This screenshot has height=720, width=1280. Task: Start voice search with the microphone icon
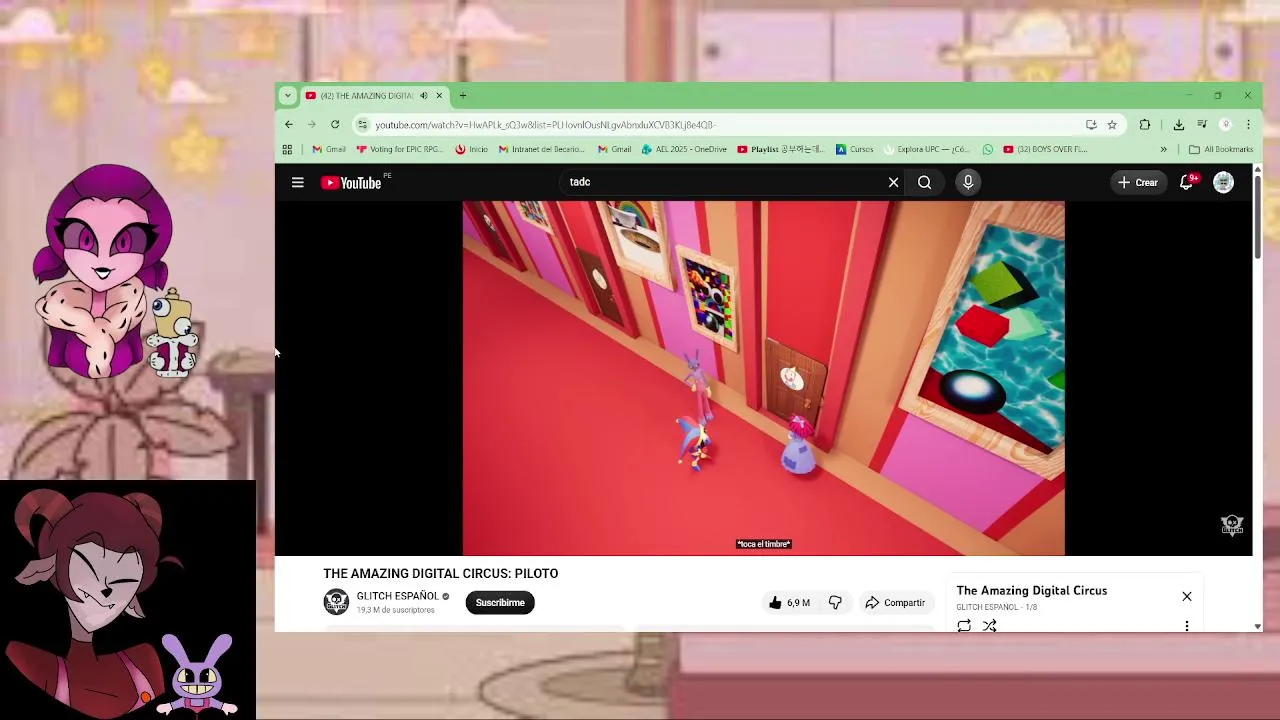(968, 182)
